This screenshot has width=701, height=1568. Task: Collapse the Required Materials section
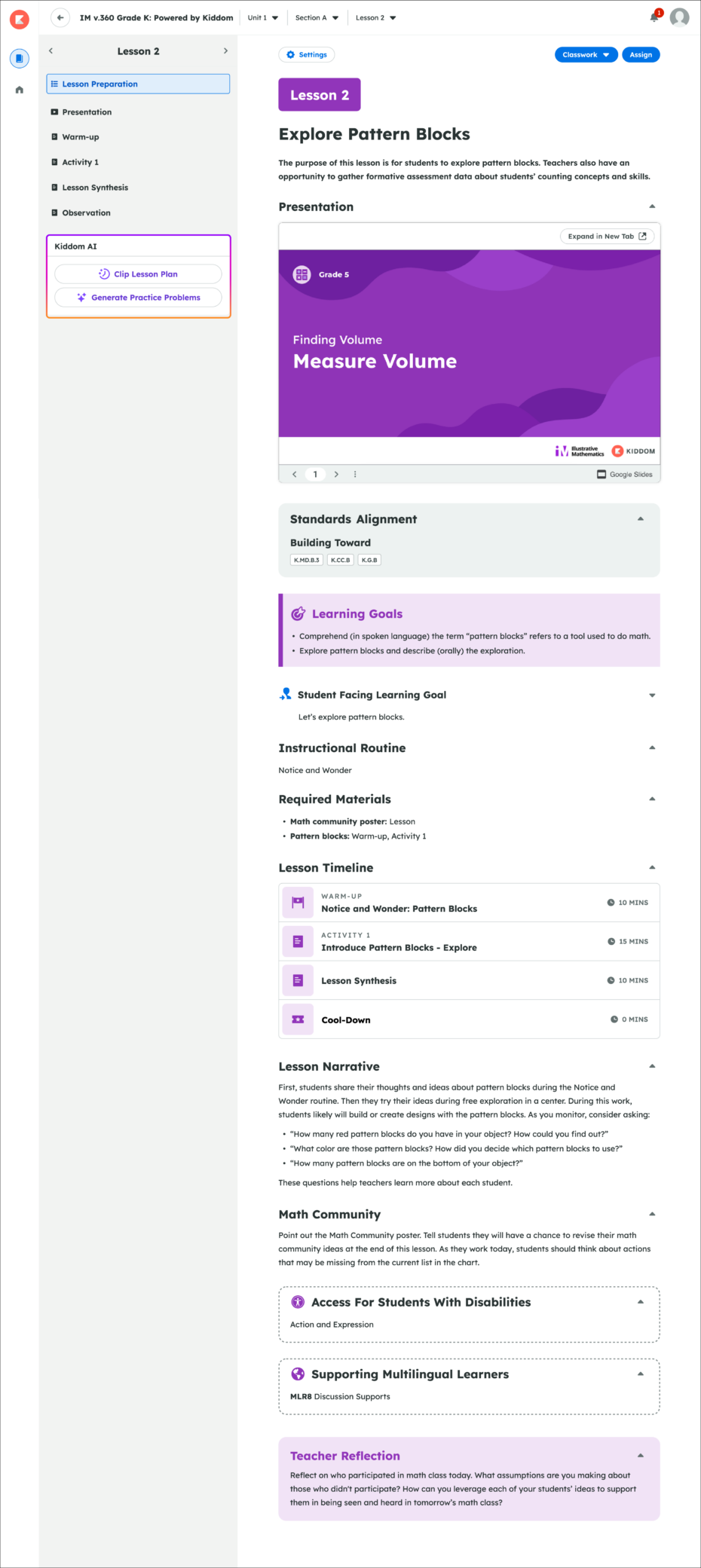pos(652,799)
